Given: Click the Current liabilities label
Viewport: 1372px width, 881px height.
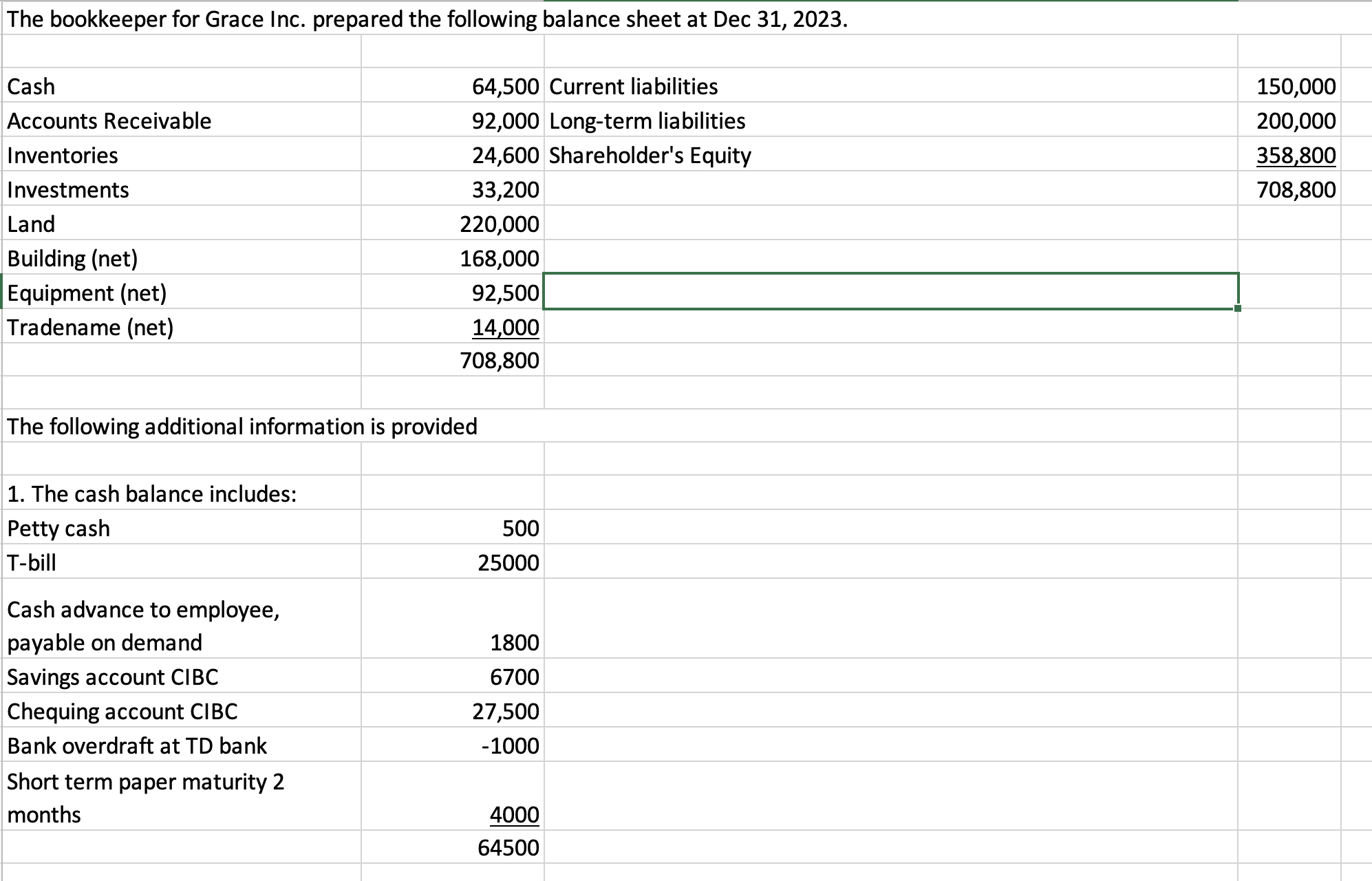Looking at the screenshot, I should point(633,87).
